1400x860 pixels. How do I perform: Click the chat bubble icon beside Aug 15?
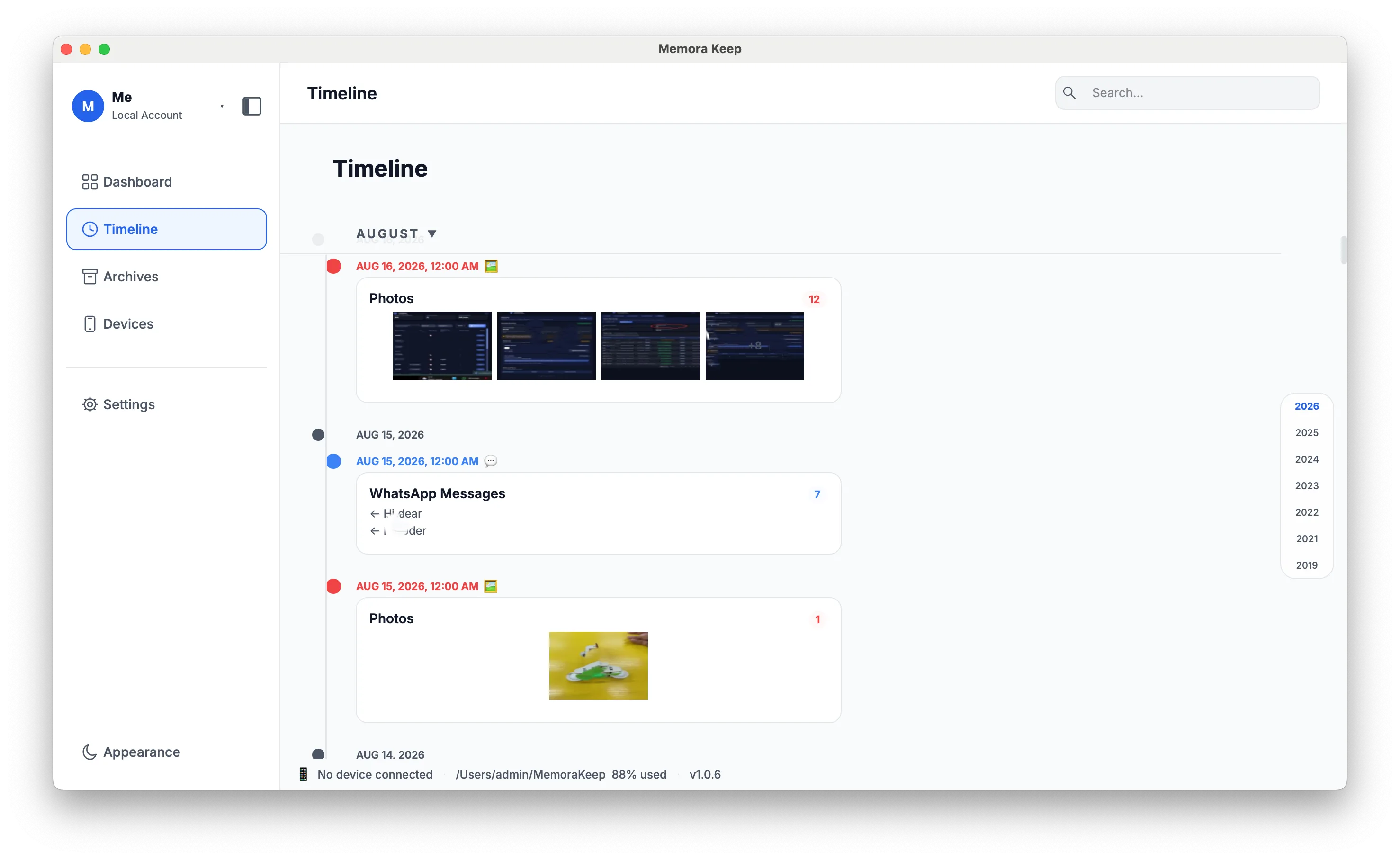[x=490, y=461]
